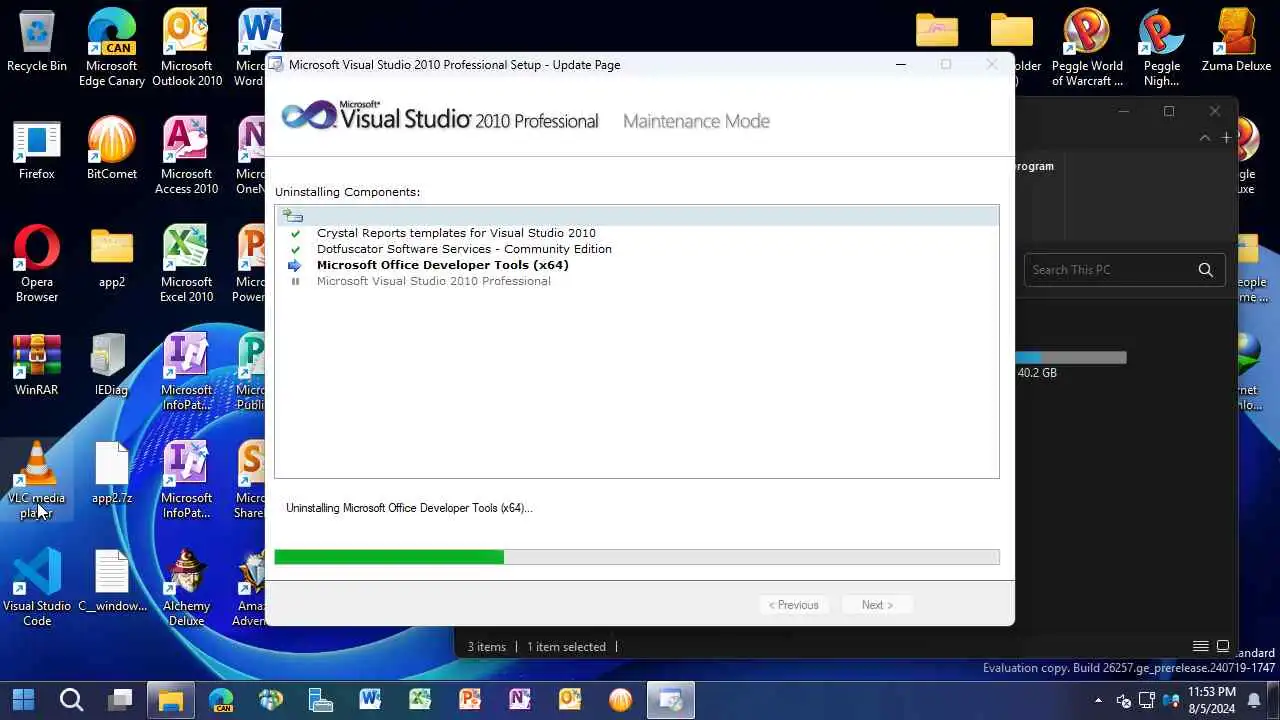
Task: Launch Opera Browser desktop shortcut
Action: (37, 264)
